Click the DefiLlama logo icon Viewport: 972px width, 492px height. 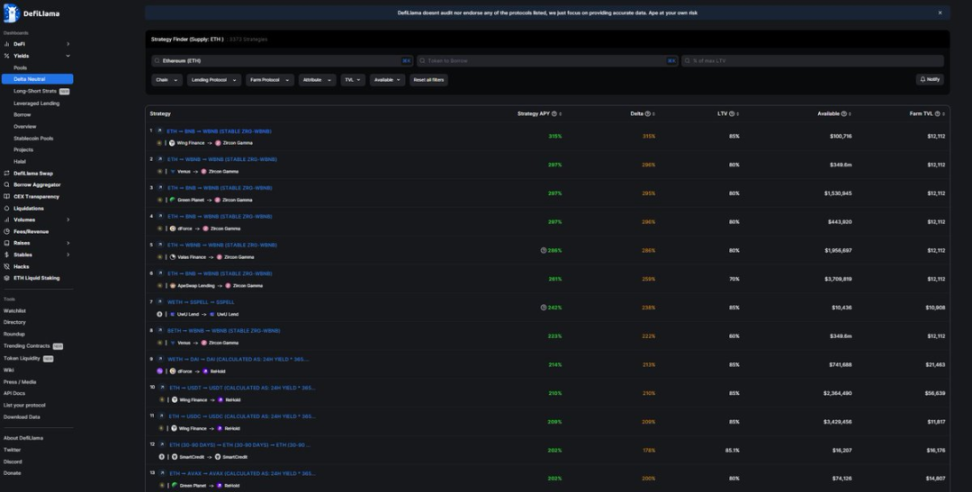pos(11,14)
